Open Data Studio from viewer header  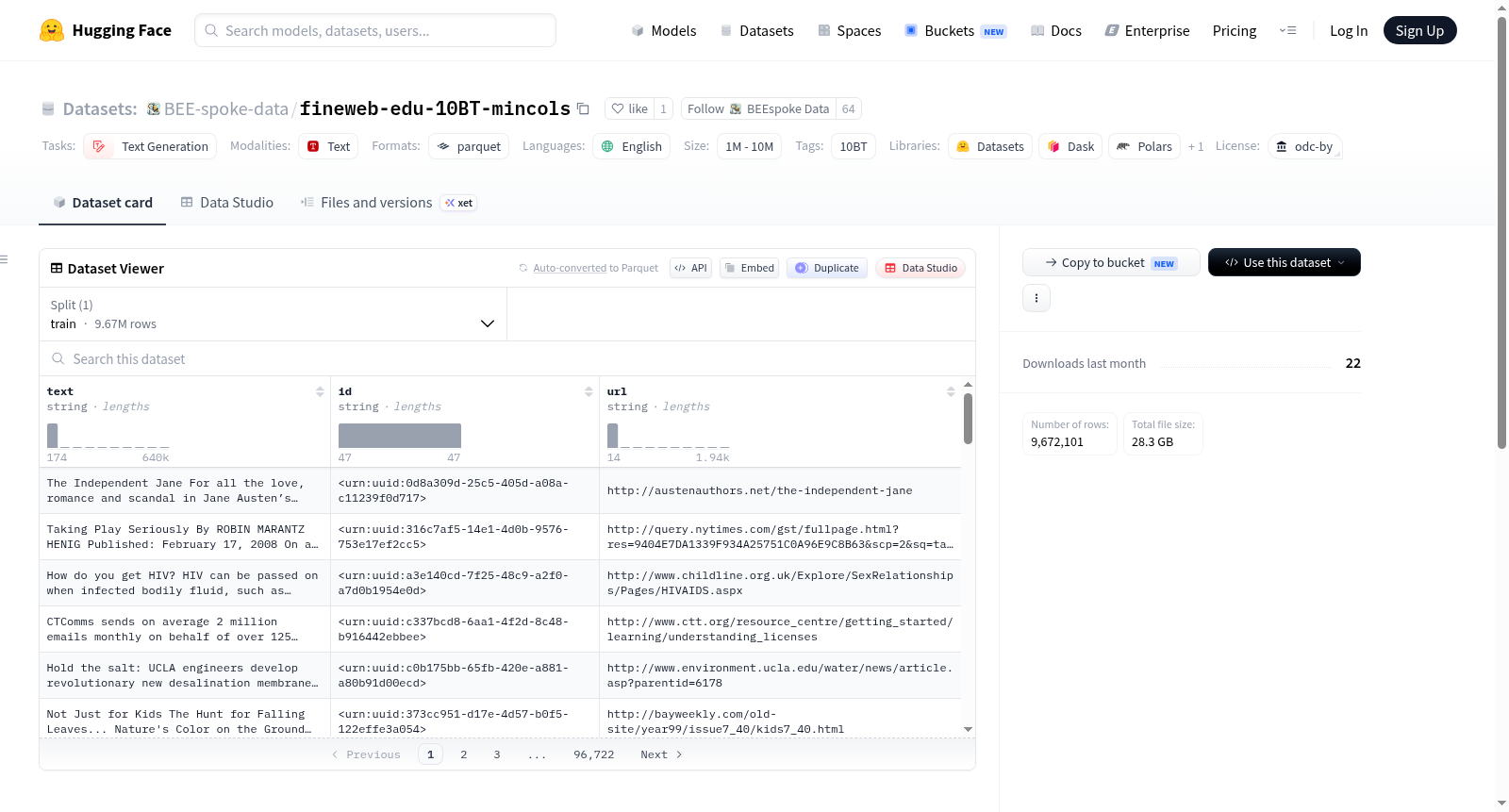pos(920,268)
